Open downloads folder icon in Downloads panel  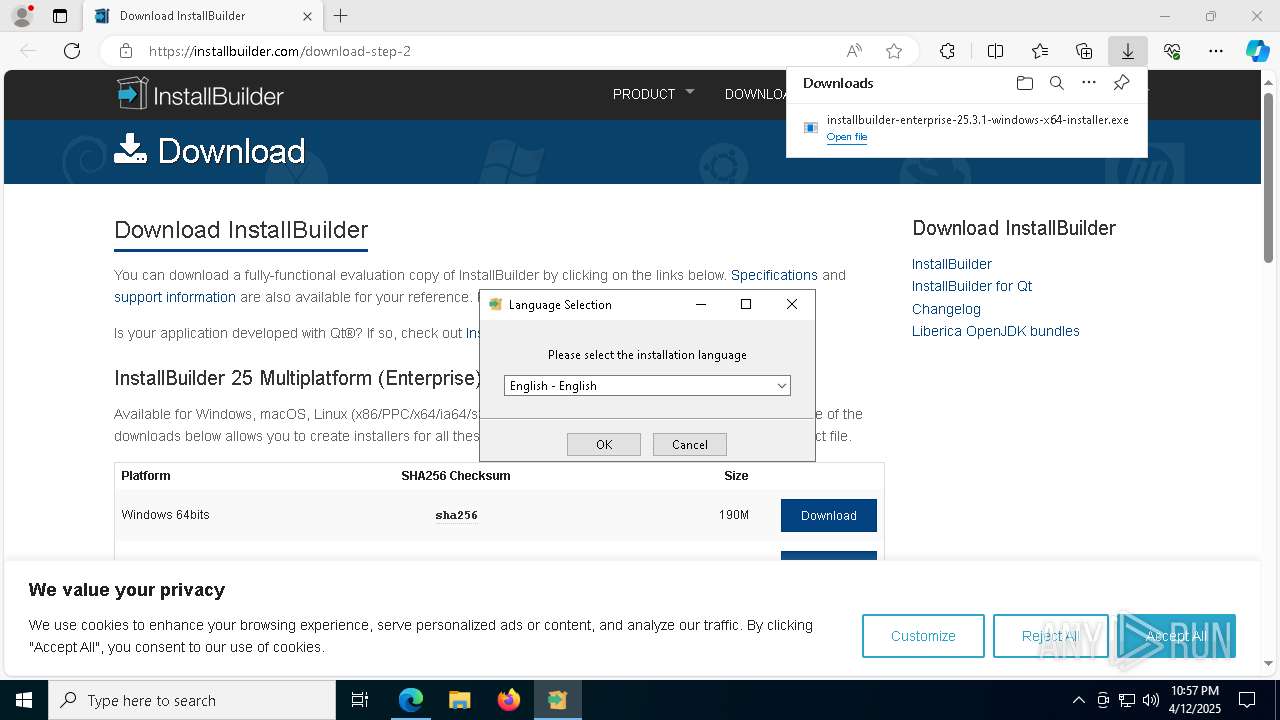pos(1024,83)
